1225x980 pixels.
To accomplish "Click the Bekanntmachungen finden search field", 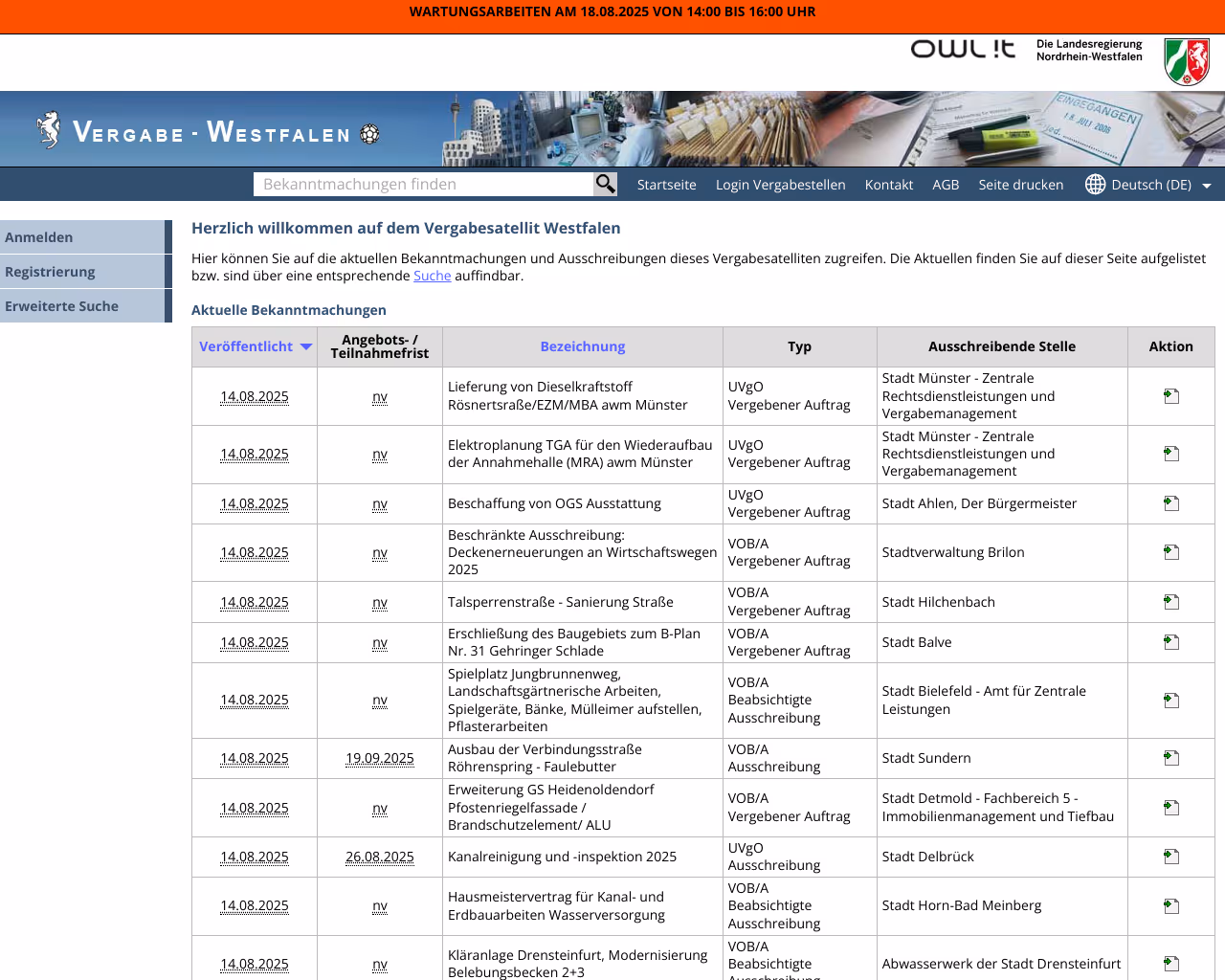I will point(421,184).
